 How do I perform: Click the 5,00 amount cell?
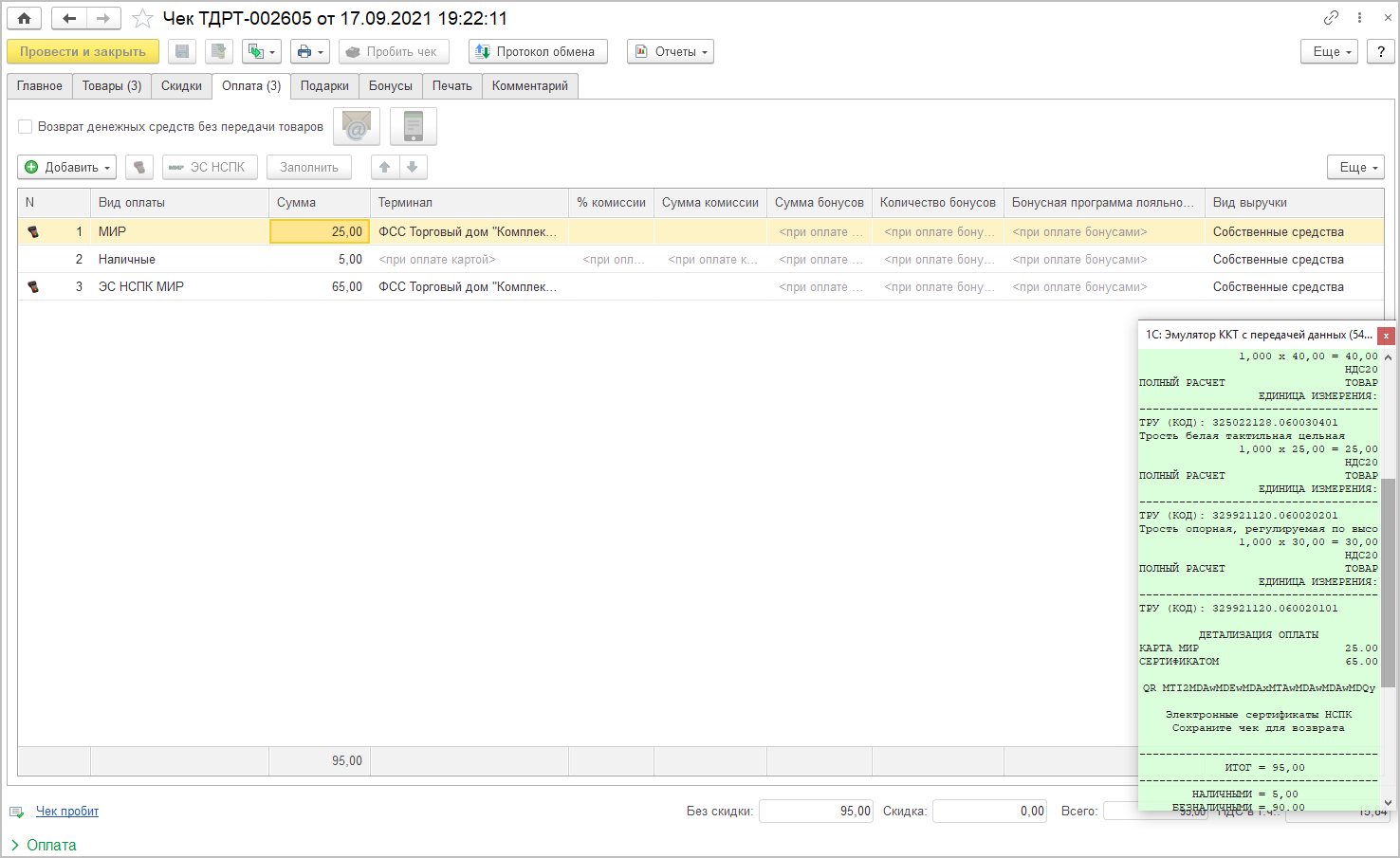320,260
